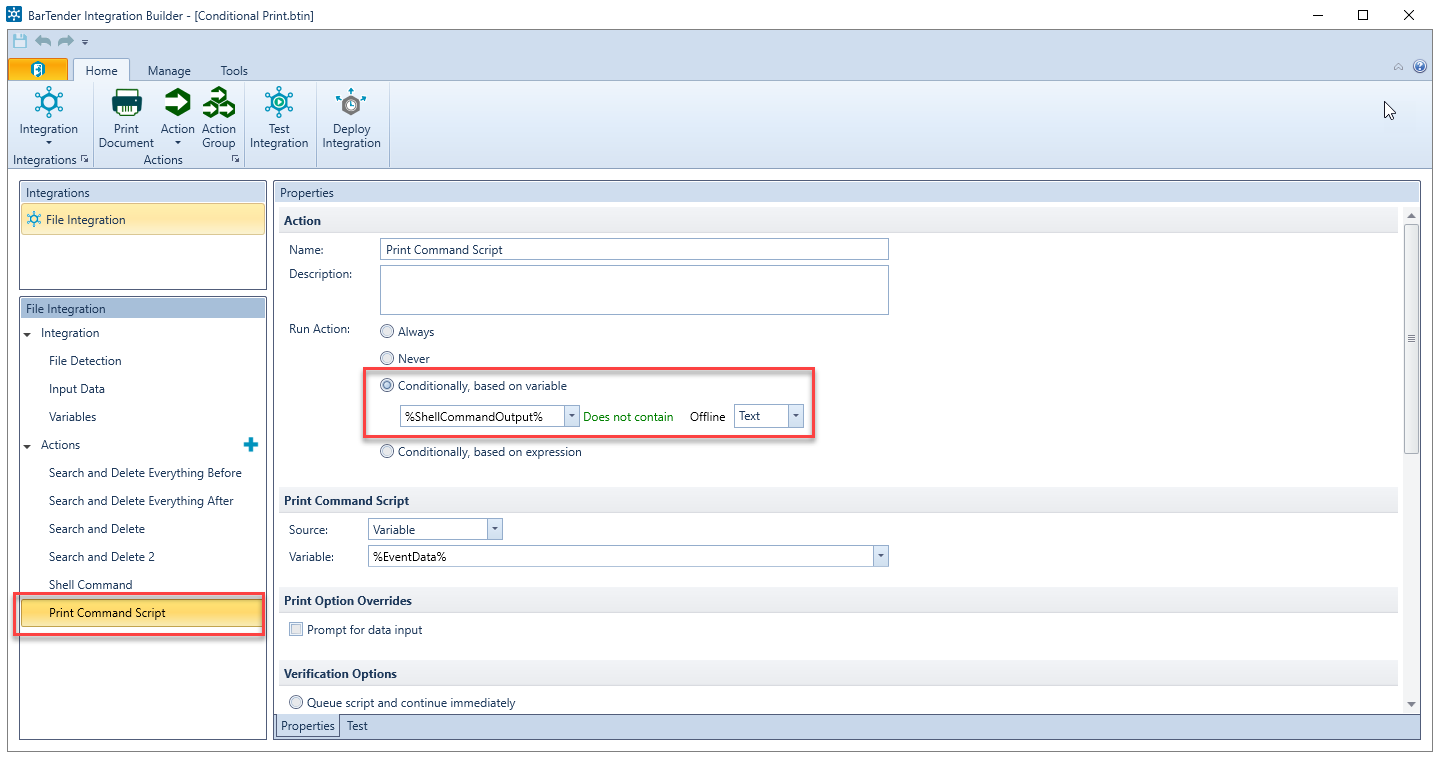Screen dimensions: 1440x759
Task: Click the Name field
Action: [x=634, y=249]
